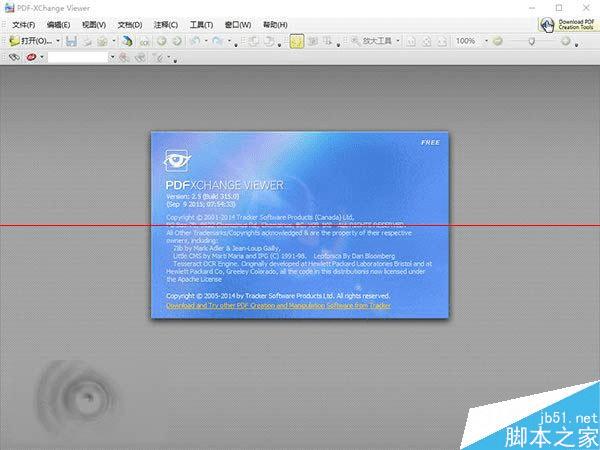Open the 放大工具 dropdown arrow

[398, 41]
